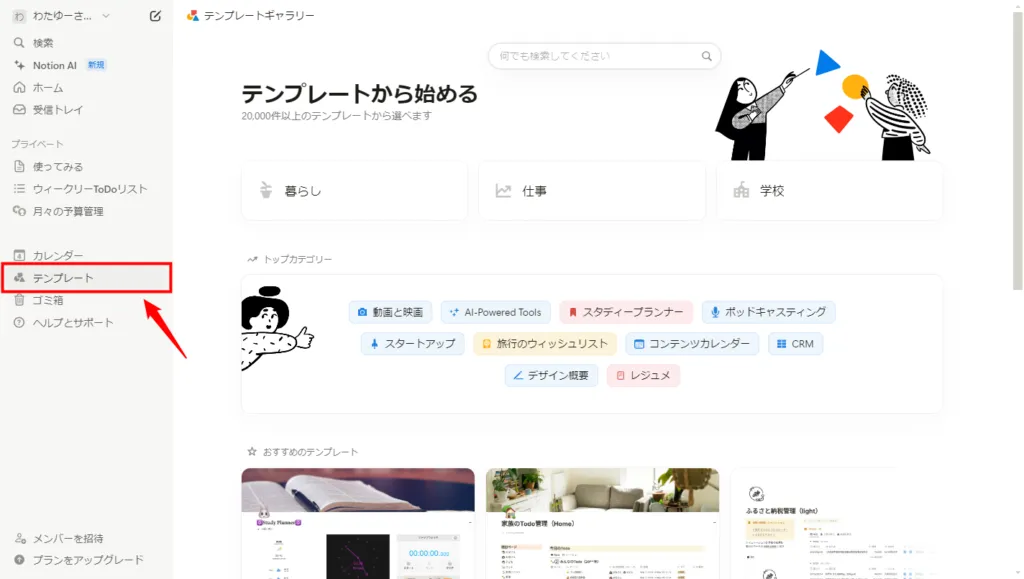Select the ポッドキャスティング tag
Image resolution: width=1024 pixels, height=579 pixels.
point(769,312)
